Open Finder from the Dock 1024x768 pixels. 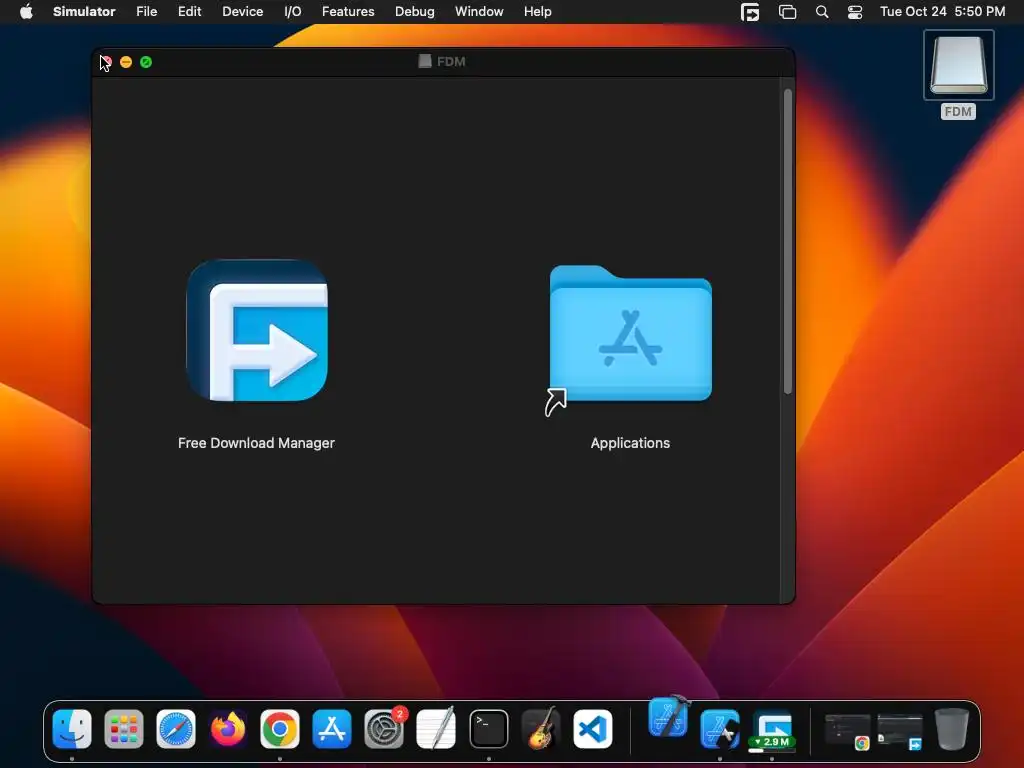point(72,729)
